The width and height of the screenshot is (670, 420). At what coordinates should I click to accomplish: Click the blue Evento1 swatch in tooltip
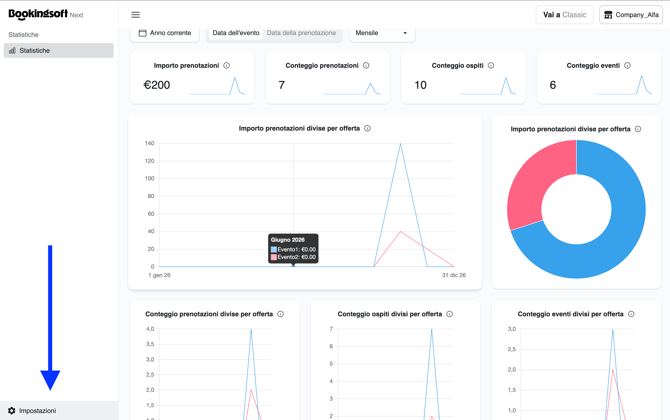[x=274, y=250]
